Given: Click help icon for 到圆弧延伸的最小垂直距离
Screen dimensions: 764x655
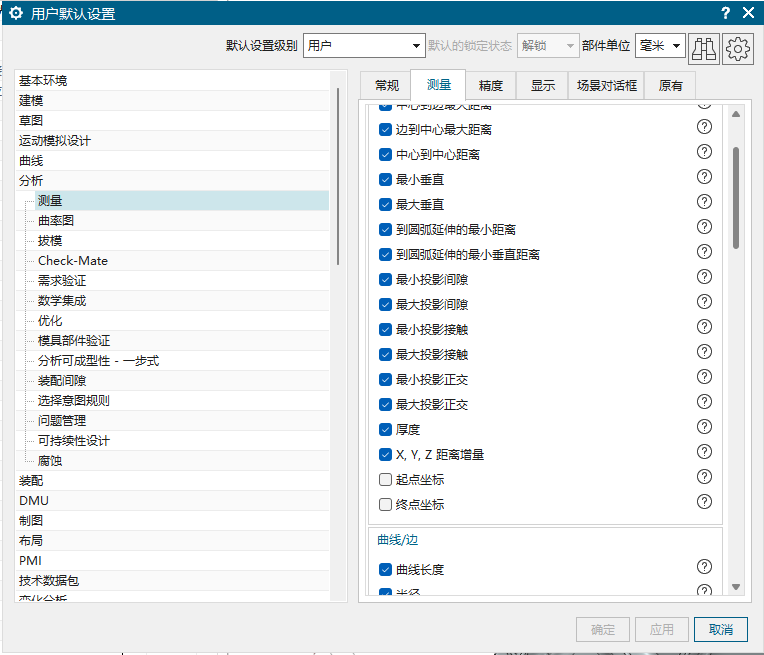Looking at the screenshot, I should [x=704, y=251].
